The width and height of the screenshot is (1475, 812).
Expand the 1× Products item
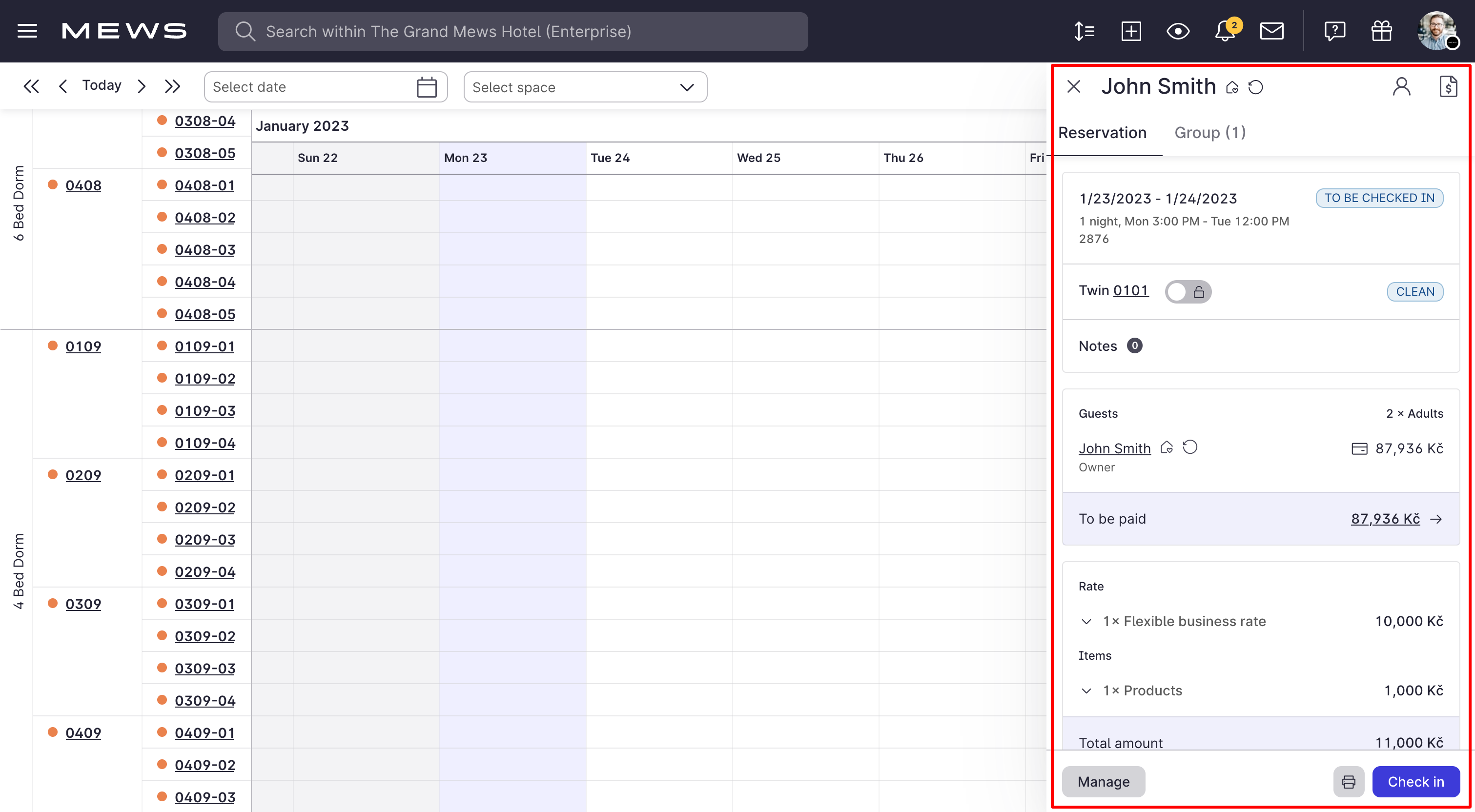click(x=1087, y=690)
